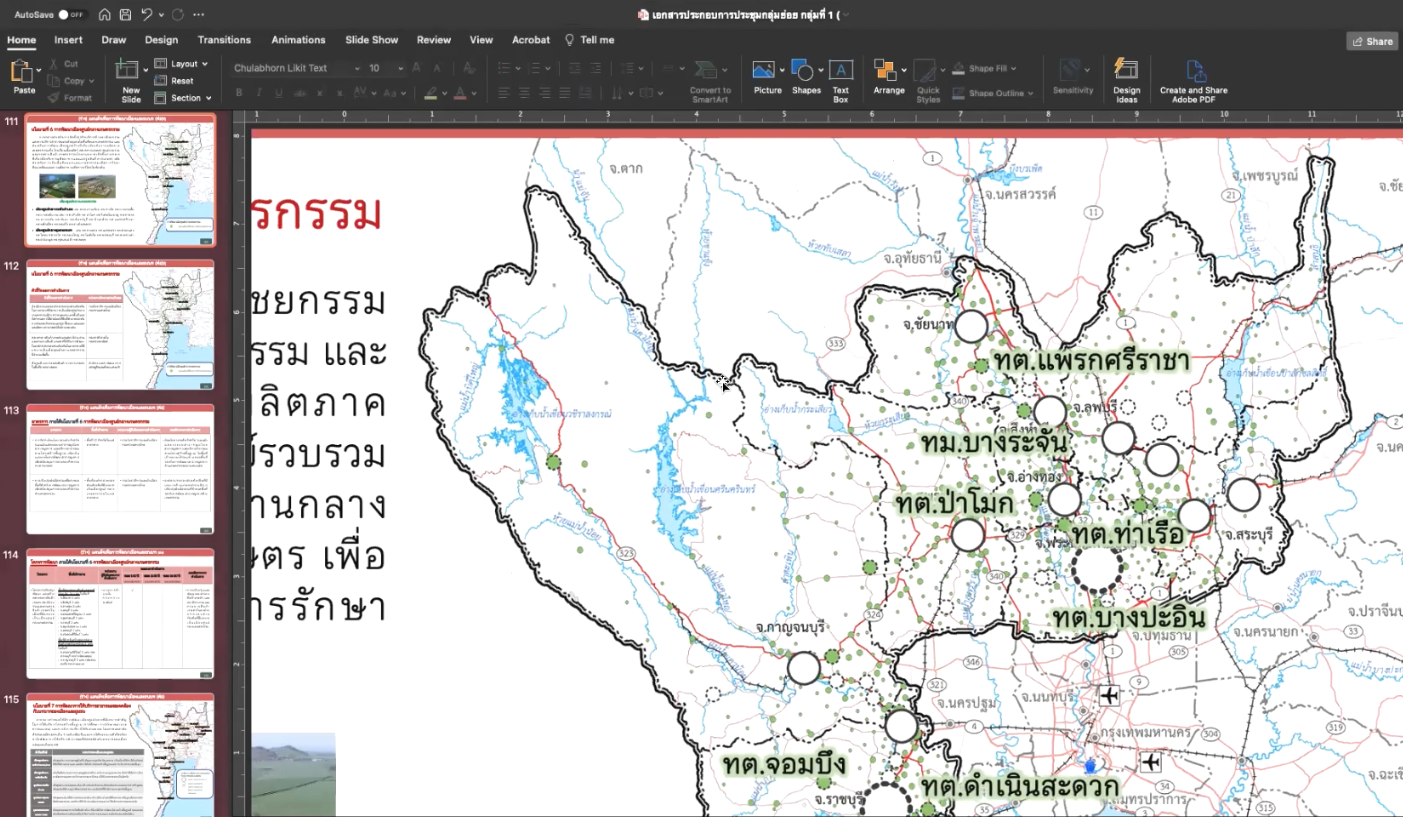This screenshot has width=1403, height=817.
Task: Open the Design Ideas panel
Action: pos(1126,73)
